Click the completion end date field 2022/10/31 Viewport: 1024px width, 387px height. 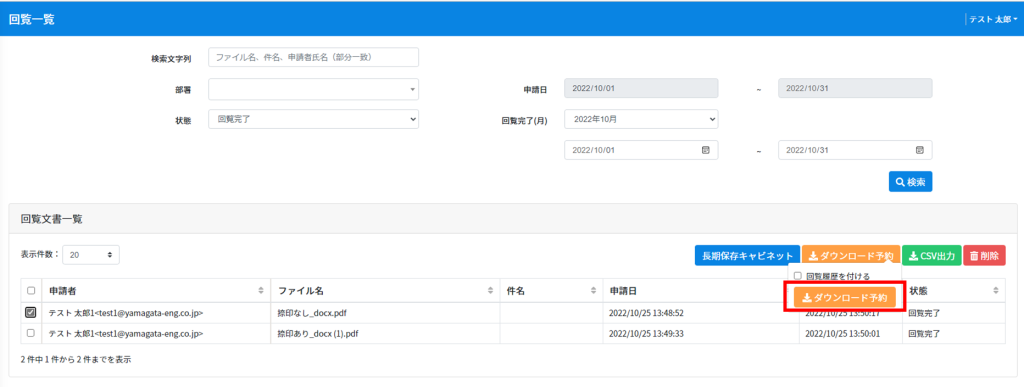[856, 150]
